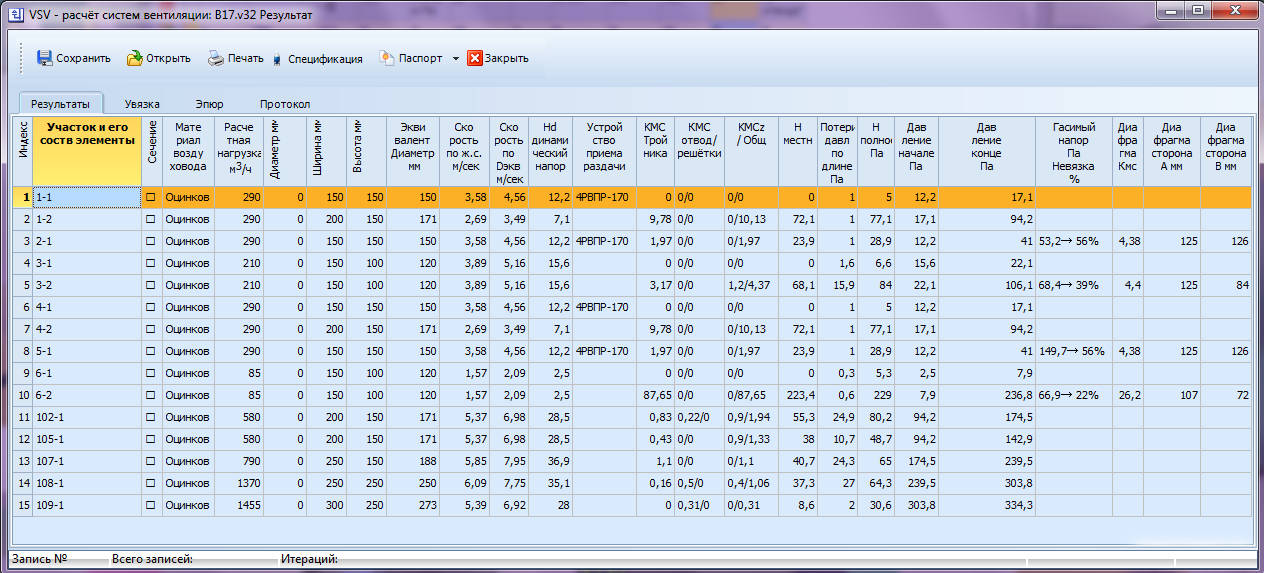The width and height of the screenshot is (1264, 573).
Task: Click the Результаты tab label
Action: 60,104
